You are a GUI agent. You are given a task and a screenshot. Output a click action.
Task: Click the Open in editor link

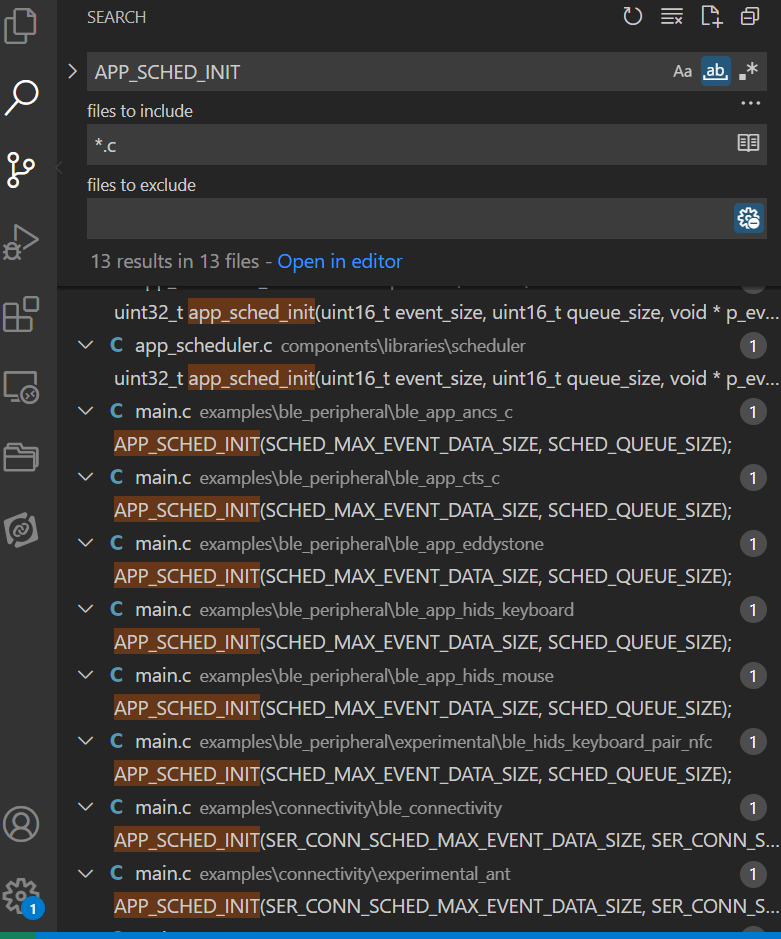pos(340,262)
